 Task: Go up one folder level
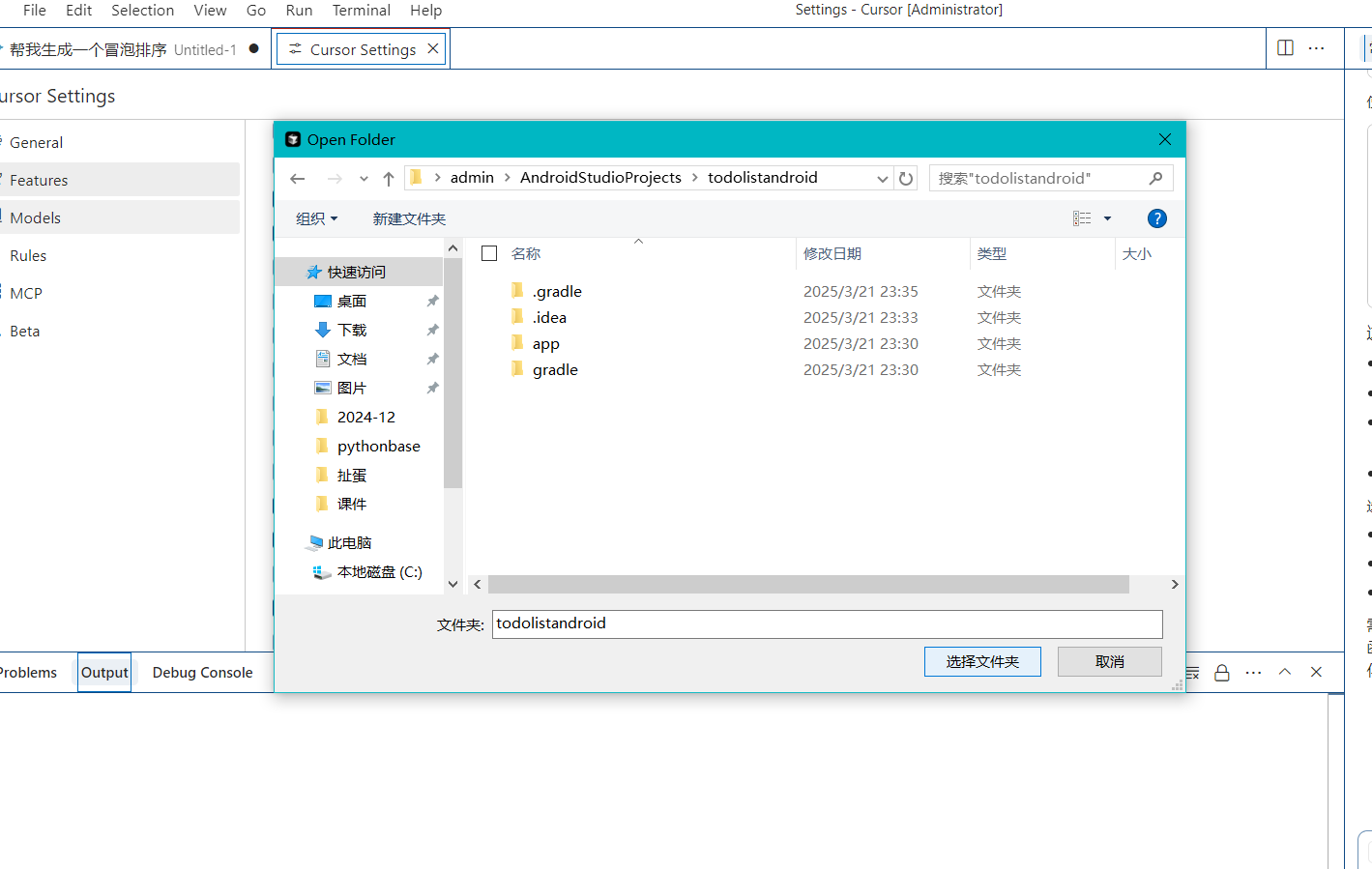[x=389, y=178]
